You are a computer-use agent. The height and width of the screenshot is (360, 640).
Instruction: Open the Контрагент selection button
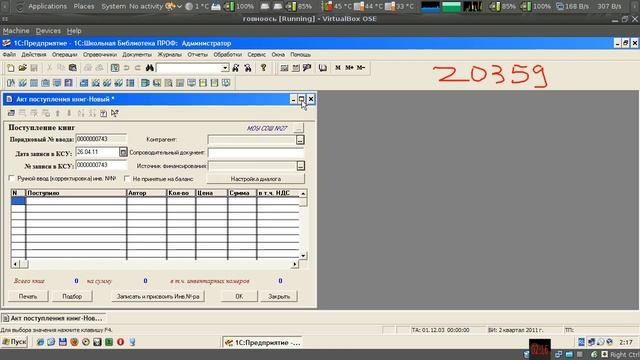300,140
